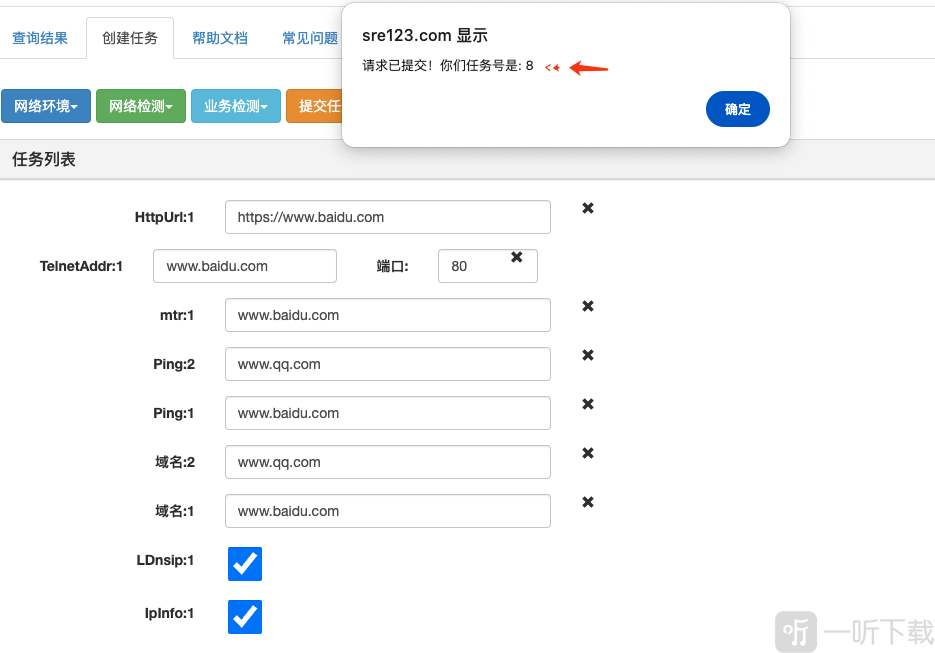Viewport: 935px width, 653px height.
Task: Uncheck the LDnsip:1 checkbox
Action: click(x=244, y=564)
